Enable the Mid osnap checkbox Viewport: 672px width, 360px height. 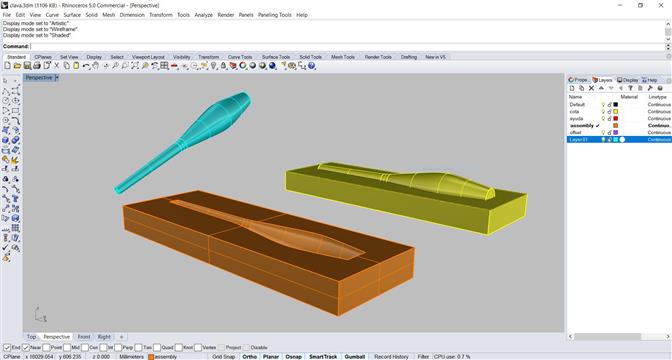pyautogui.click(x=67, y=348)
